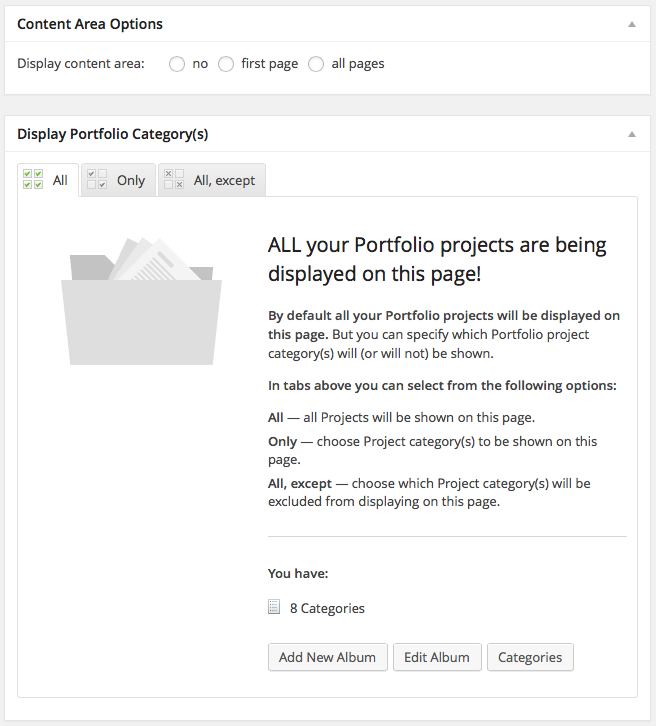
Task: Collapse the Content Area Options panel arrow
Action: 631,24
